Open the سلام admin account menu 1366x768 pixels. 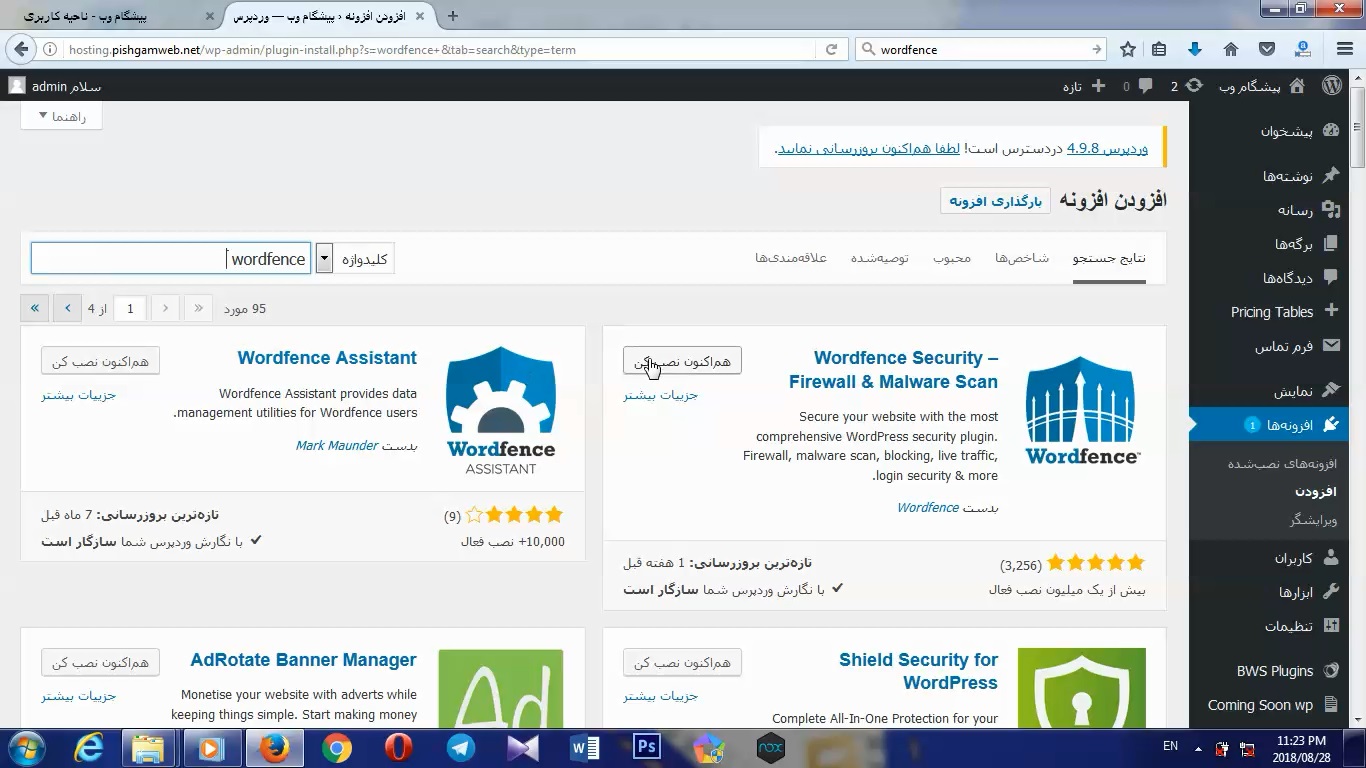point(55,86)
